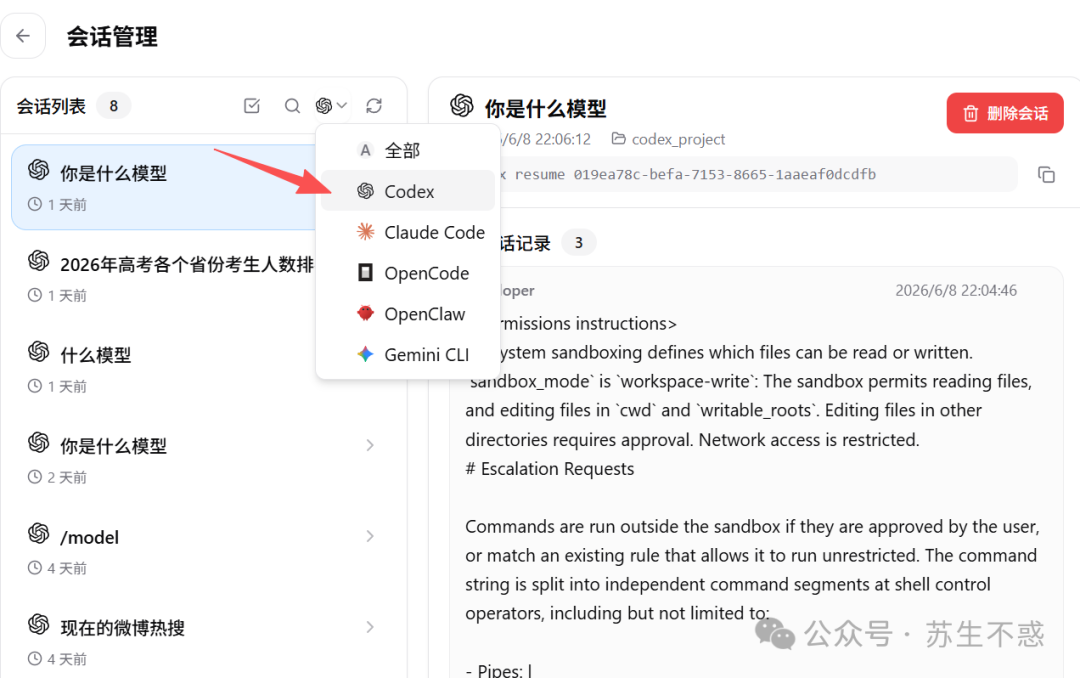1080x678 pixels.
Task: Choose Codex in the filter menu
Action: point(408,191)
